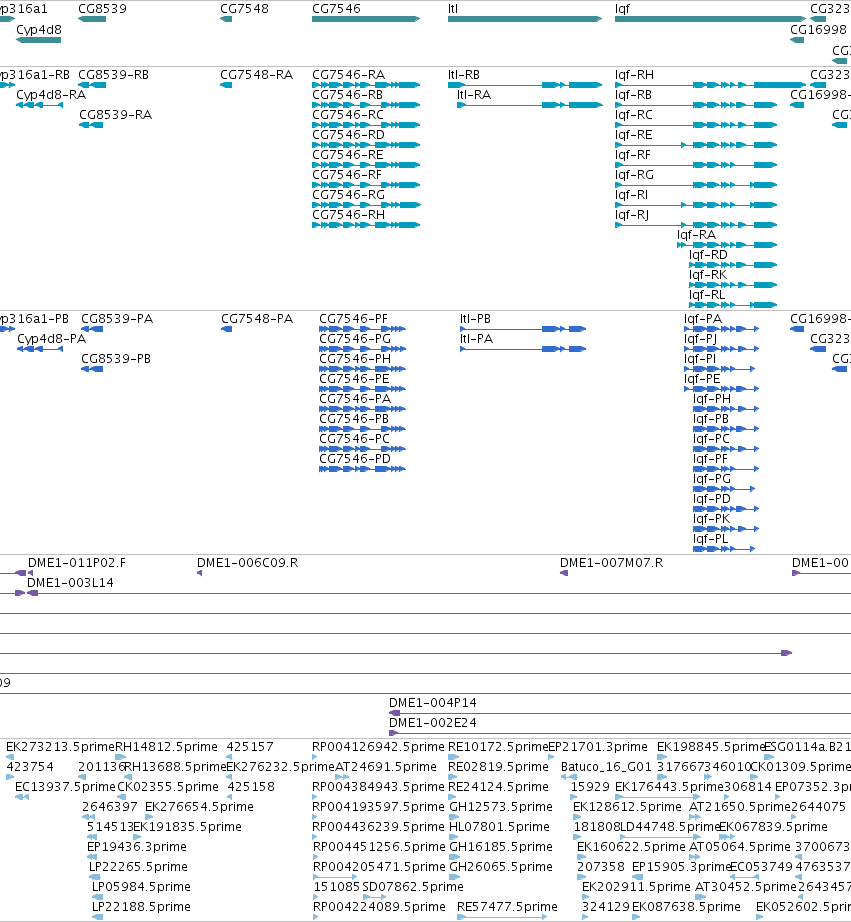Viewport: 851px width, 922px height.
Task: Select the ltl-RA transcript glyph
Action: point(530,105)
